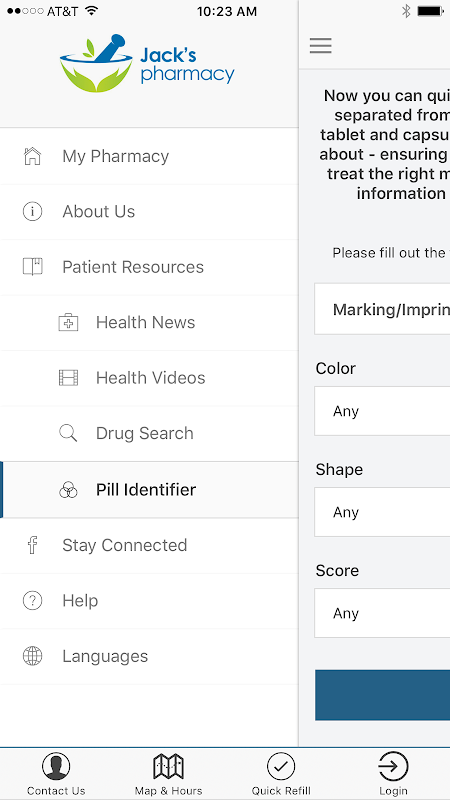Tap the Map & Hours icon
This screenshot has height=800, width=450.
168,766
